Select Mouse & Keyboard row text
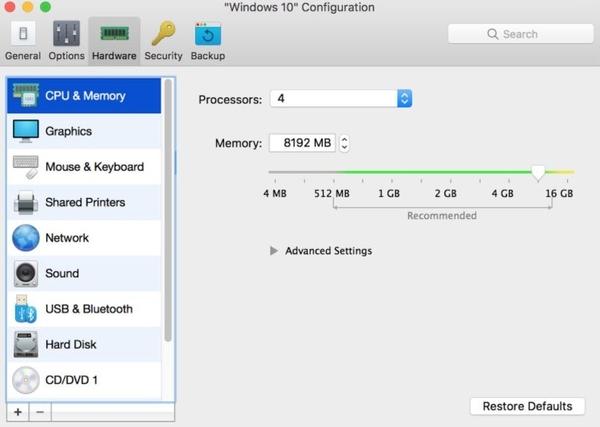This screenshot has width=600, height=427. click(x=95, y=167)
